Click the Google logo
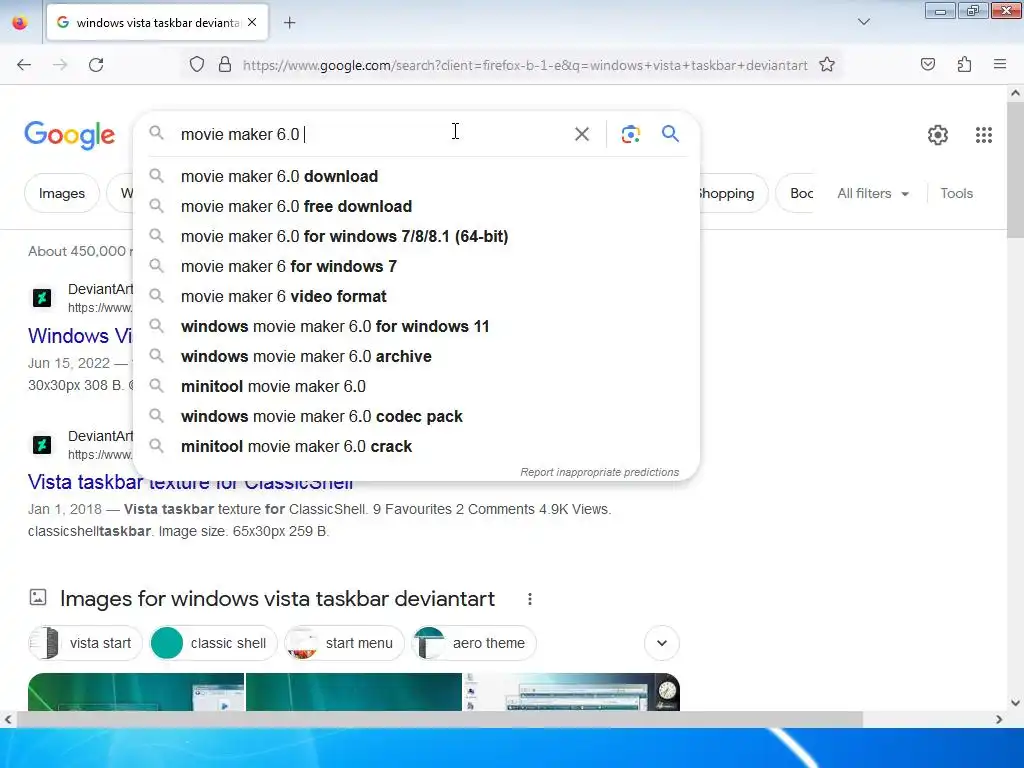This screenshot has width=1024, height=768. pyautogui.click(x=70, y=135)
